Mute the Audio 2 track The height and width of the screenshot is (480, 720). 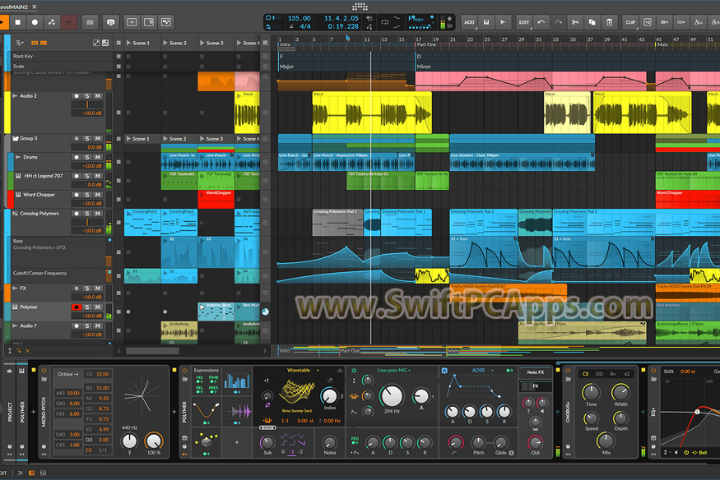click(x=98, y=96)
